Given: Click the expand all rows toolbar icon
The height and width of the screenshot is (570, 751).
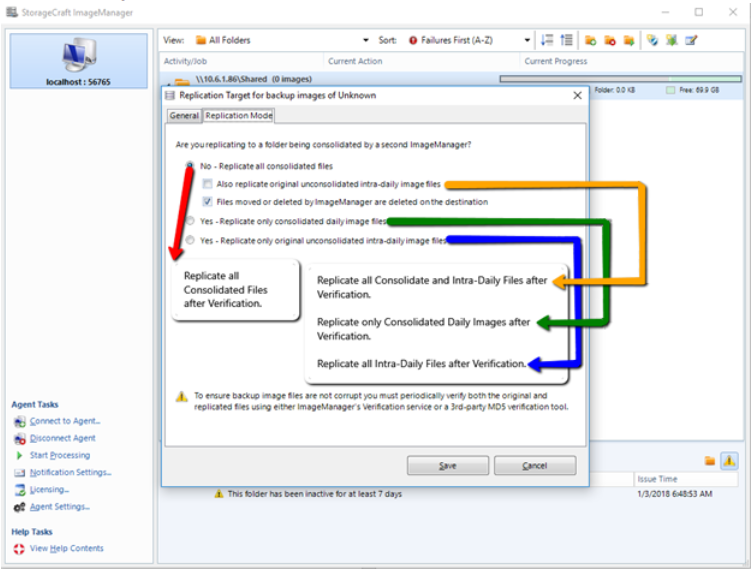Looking at the screenshot, I should click(x=547, y=40).
